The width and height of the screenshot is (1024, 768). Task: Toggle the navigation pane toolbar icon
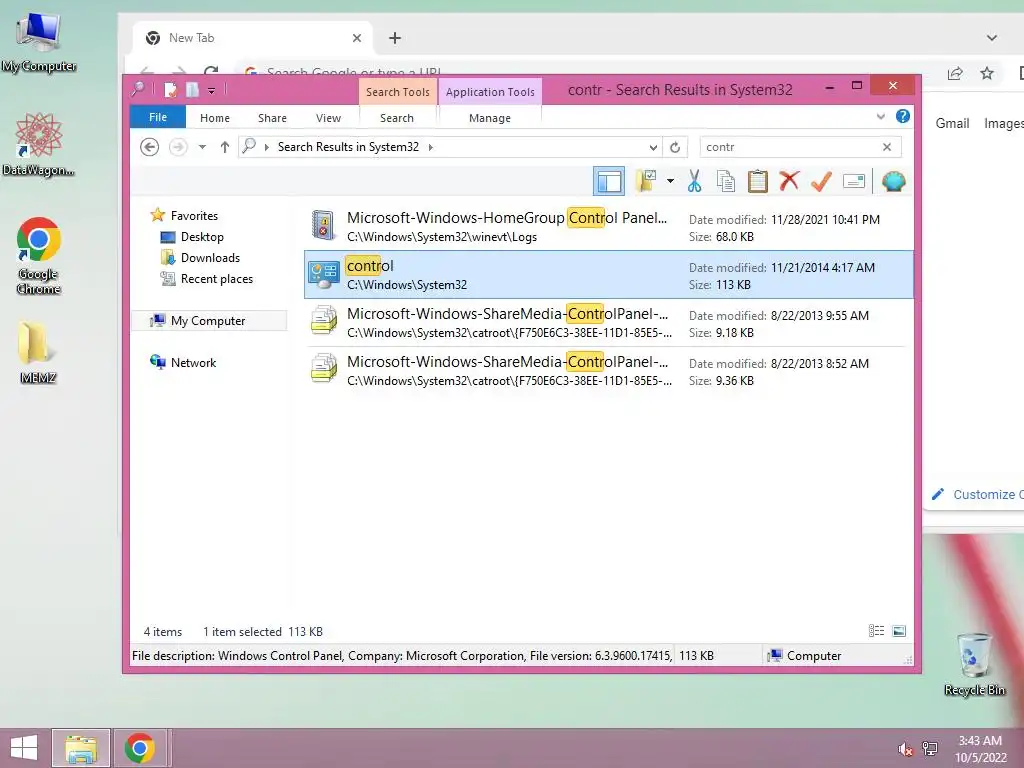click(609, 182)
